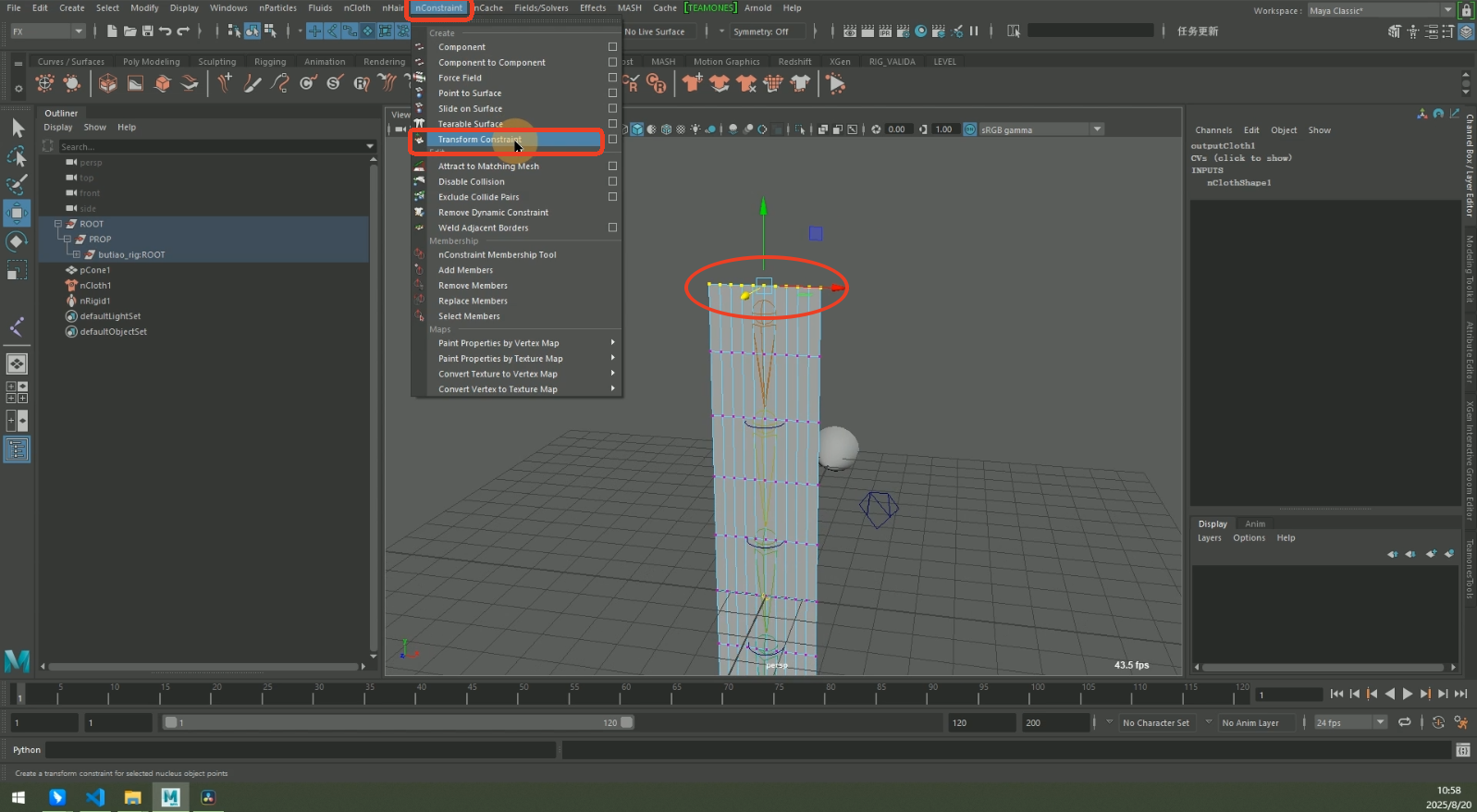Image resolution: width=1477 pixels, height=812 pixels.
Task: Open the Options menu in Layer Editor
Action: (x=1249, y=538)
